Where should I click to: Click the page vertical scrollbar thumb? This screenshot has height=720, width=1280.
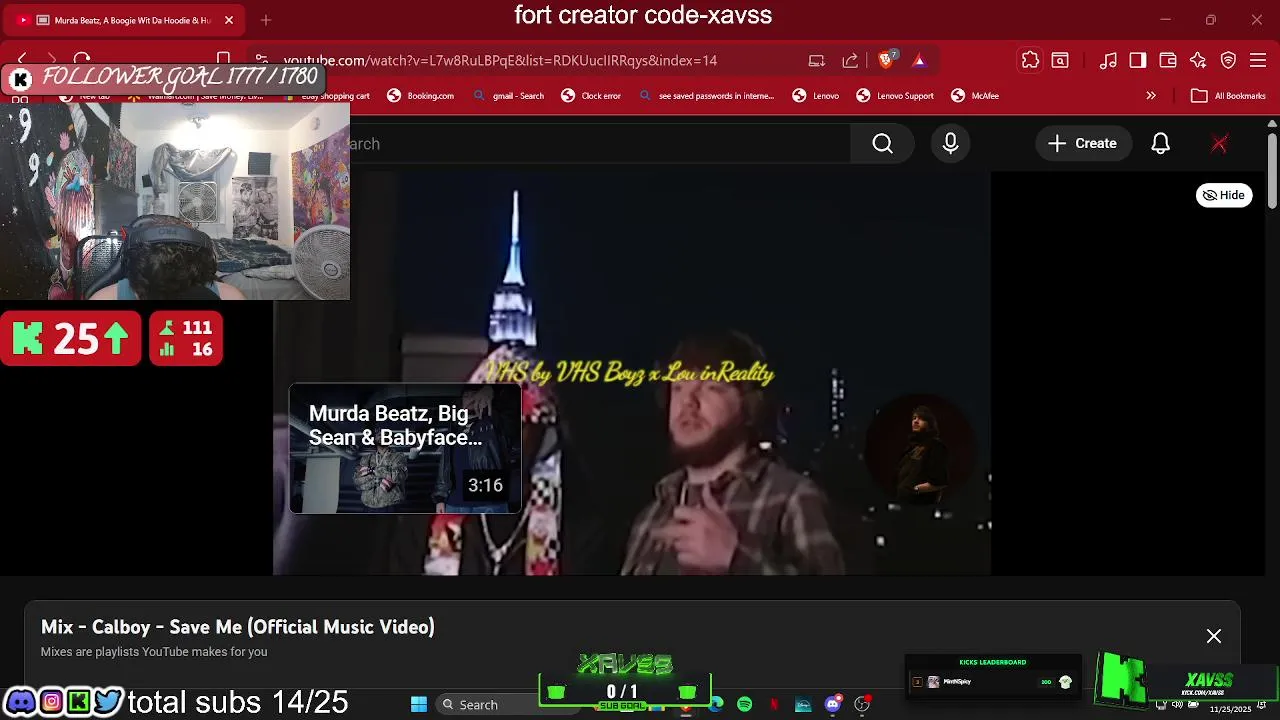1272,170
